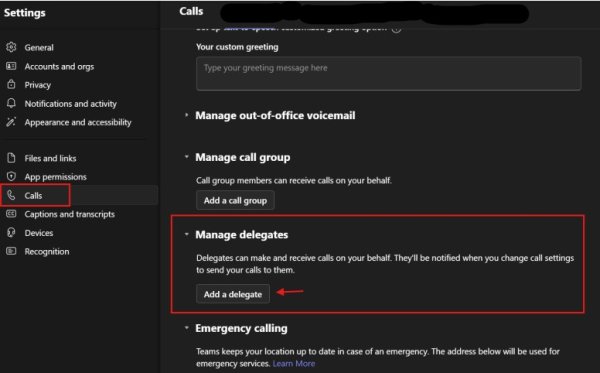
Task: Click the Calls phone icon
Action: pos(11,195)
